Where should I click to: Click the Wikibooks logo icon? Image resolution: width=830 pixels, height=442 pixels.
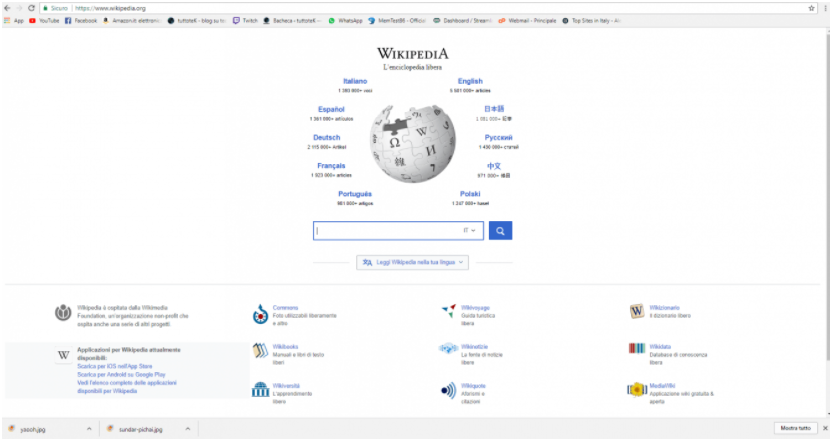coord(260,350)
